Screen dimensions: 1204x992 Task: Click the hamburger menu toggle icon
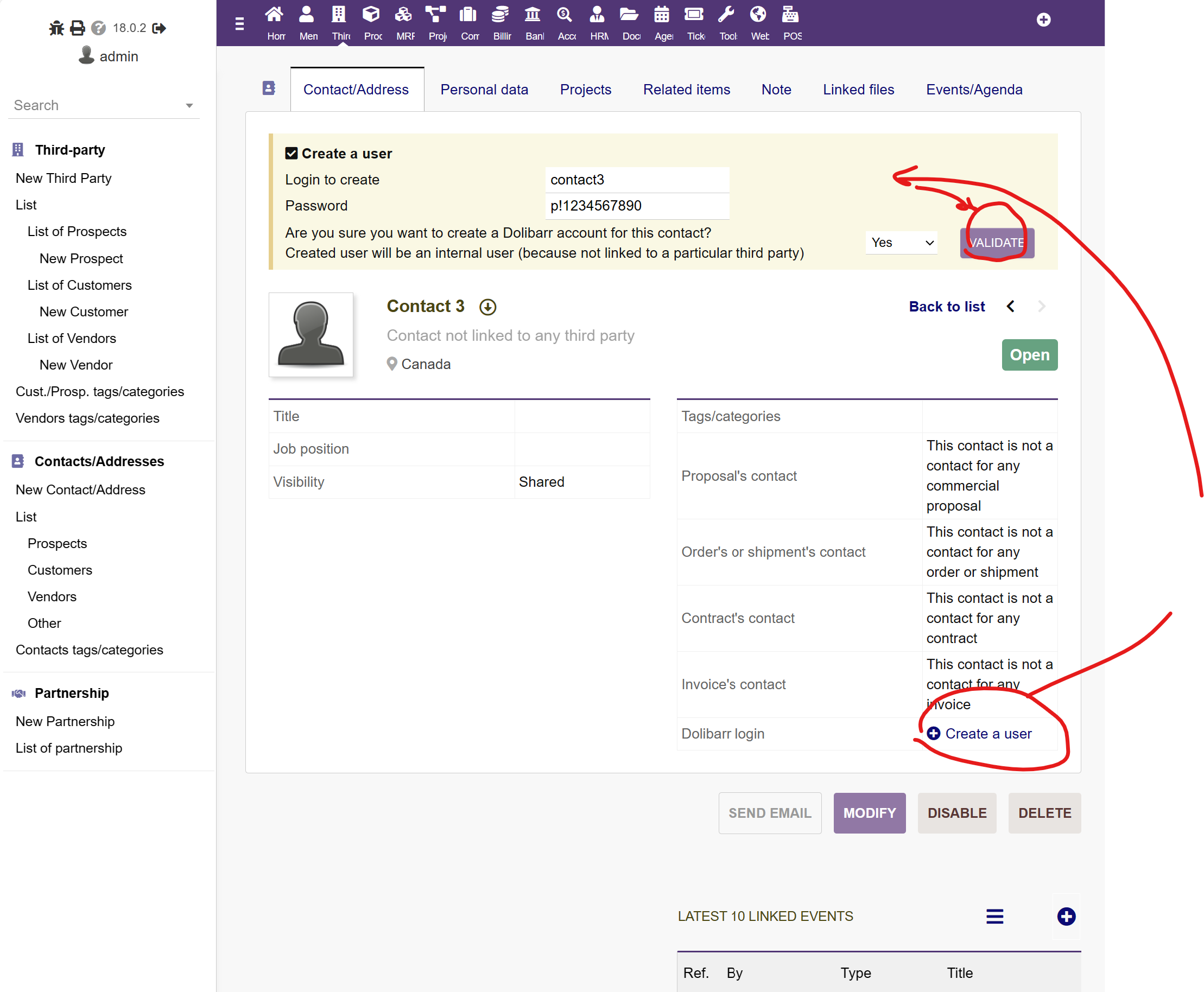tap(239, 23)
